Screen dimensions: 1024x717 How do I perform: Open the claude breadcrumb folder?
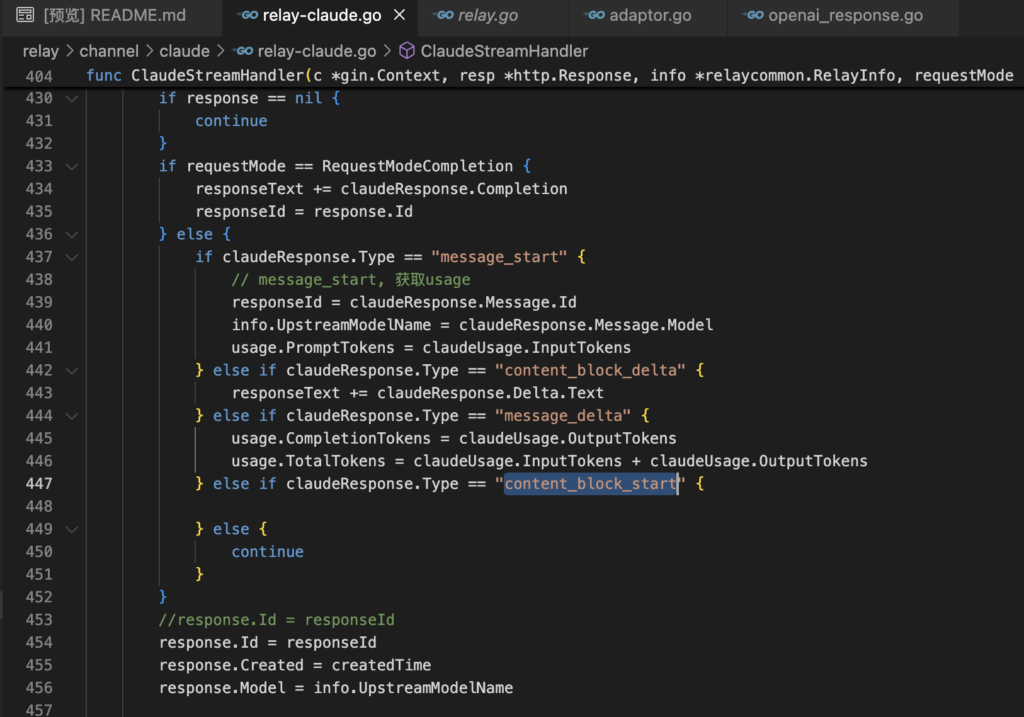click(x=184, y=51)
